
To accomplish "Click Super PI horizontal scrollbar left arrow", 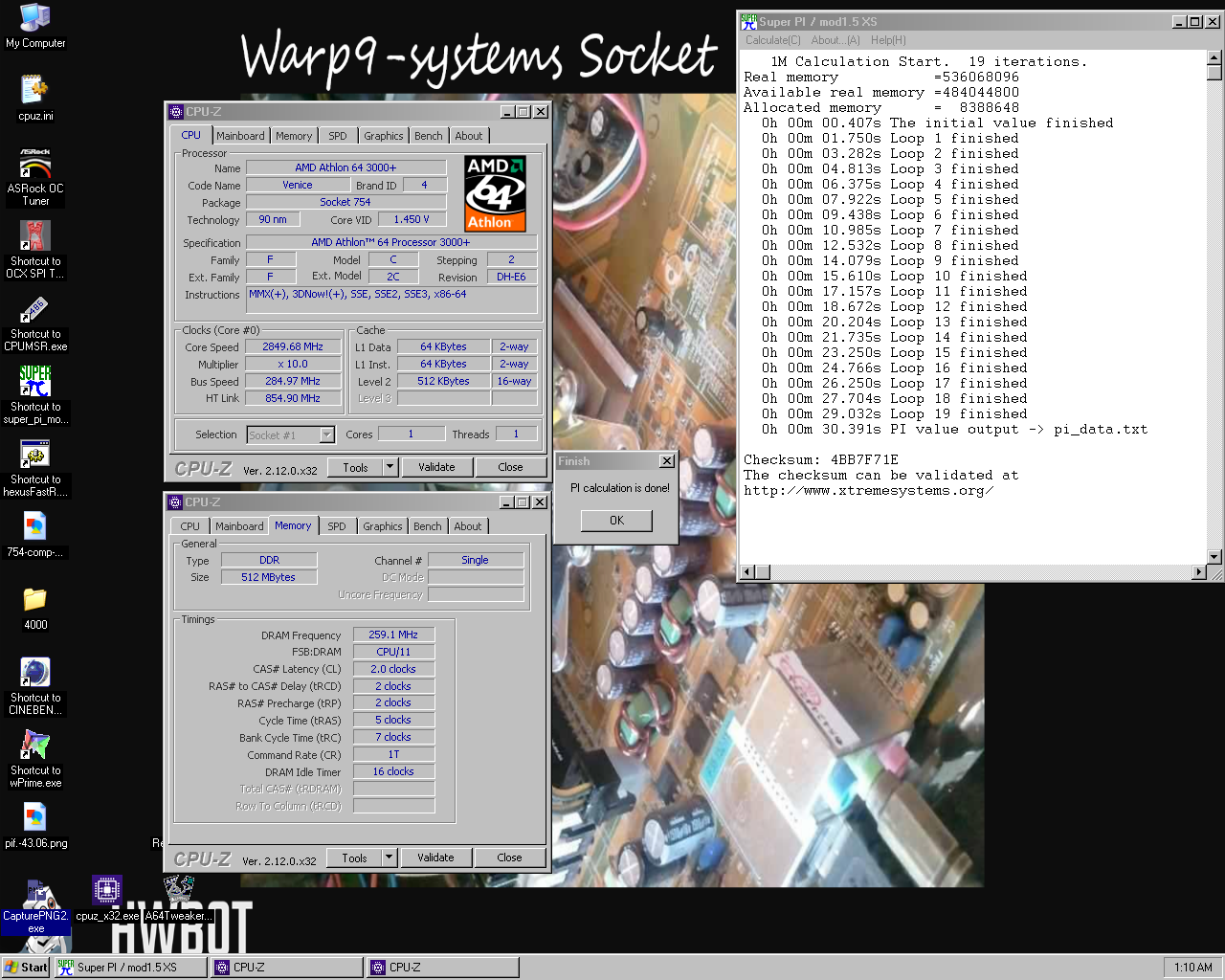I will click(748, 572).
